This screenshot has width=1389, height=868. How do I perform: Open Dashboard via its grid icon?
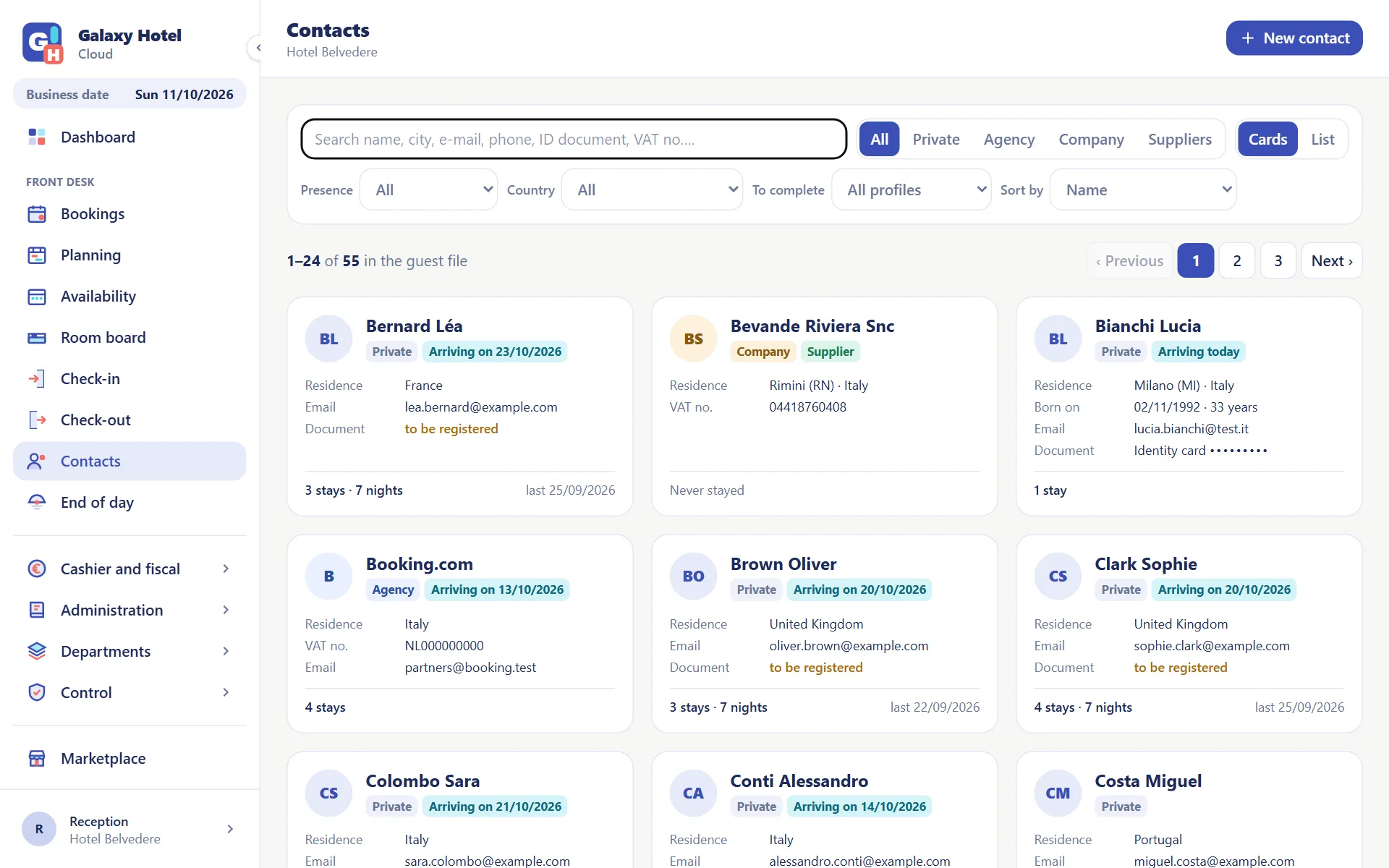(37, 137)
